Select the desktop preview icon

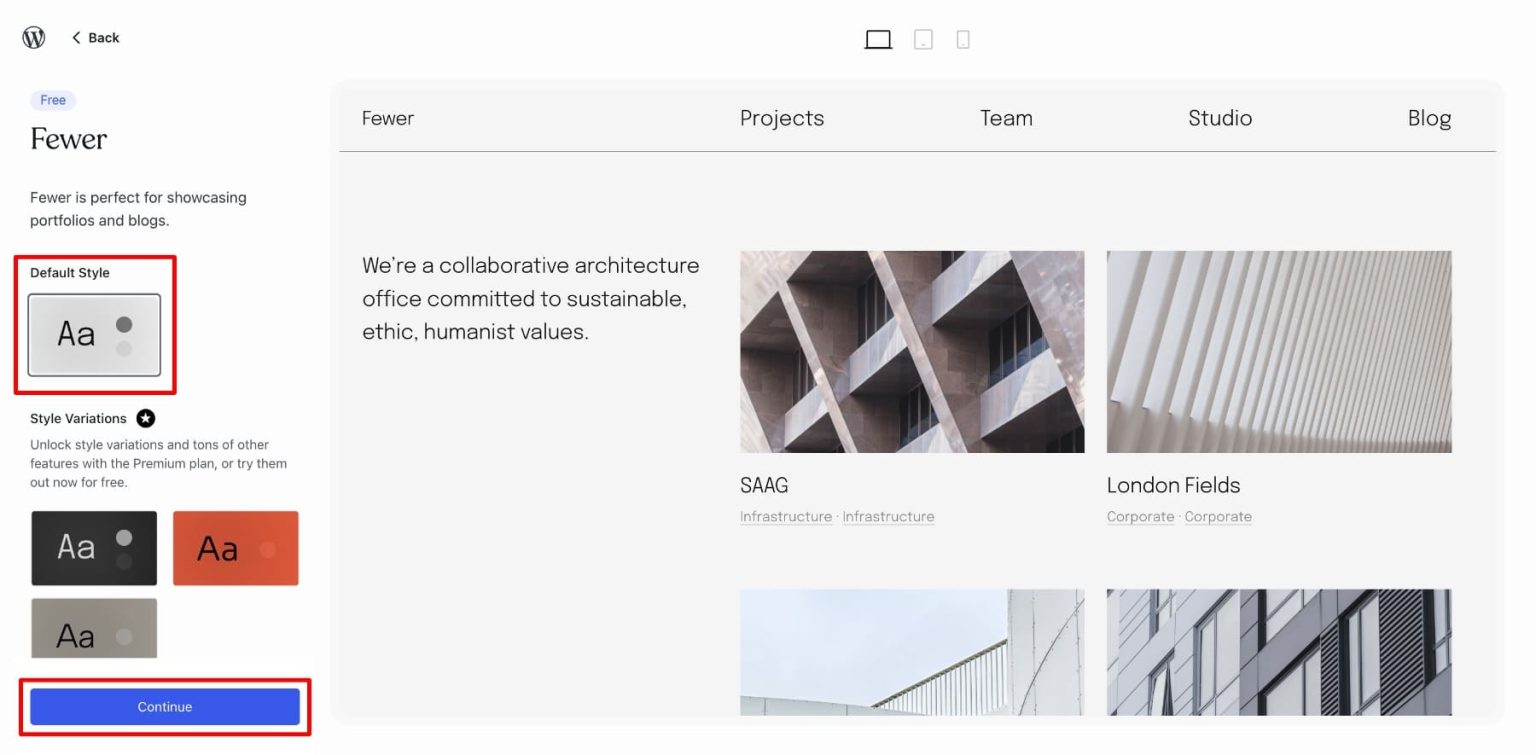878,38
